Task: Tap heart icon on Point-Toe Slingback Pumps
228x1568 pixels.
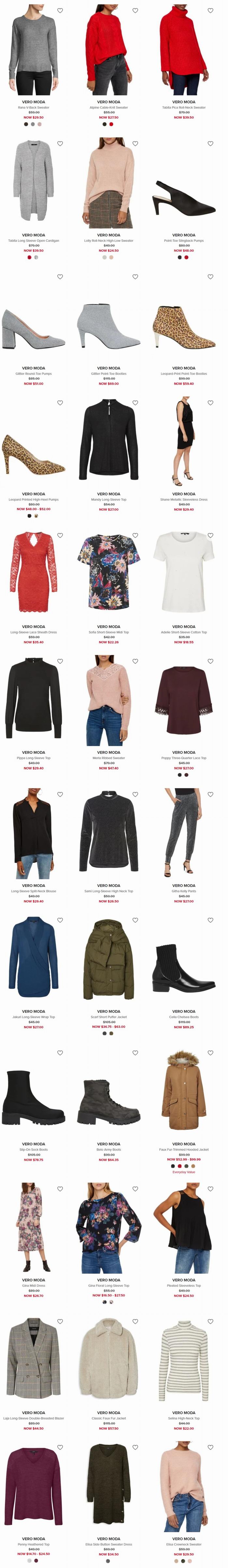Action: point(210,144)
